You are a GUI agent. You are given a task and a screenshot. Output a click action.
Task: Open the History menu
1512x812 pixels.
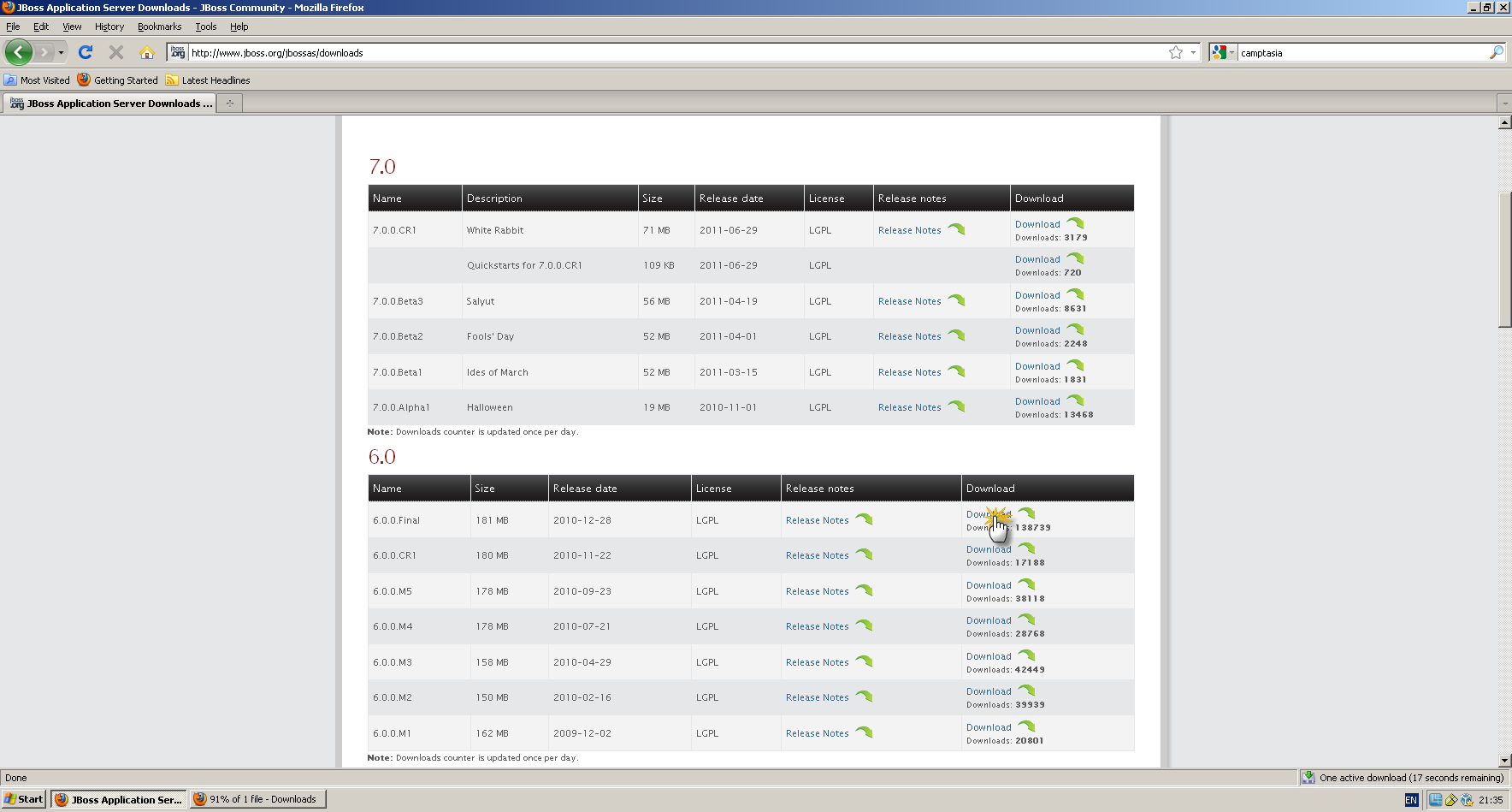coord(109,27)
